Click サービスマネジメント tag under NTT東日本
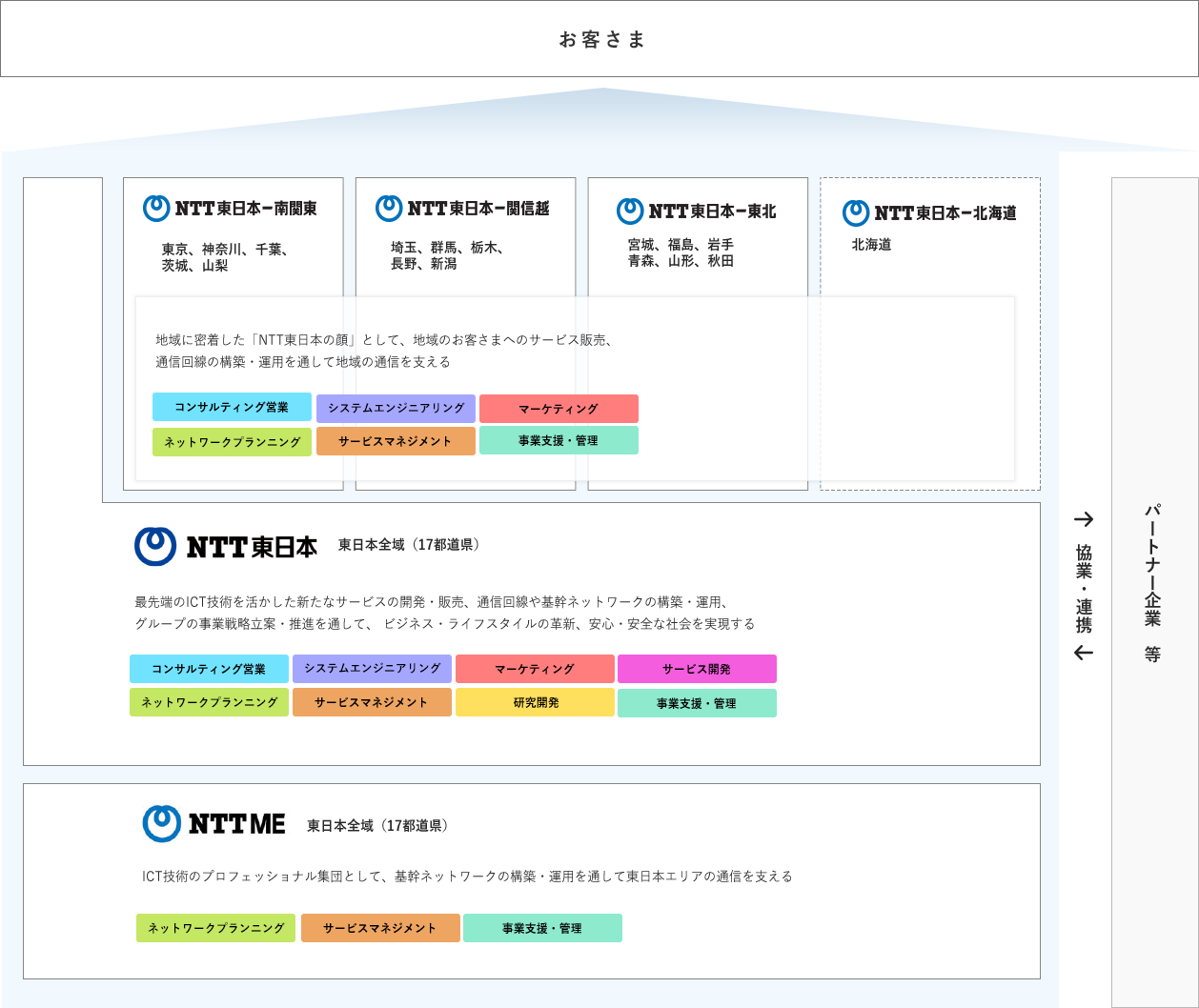Viewport: 1199px width, 1008px height. [372, 702]
